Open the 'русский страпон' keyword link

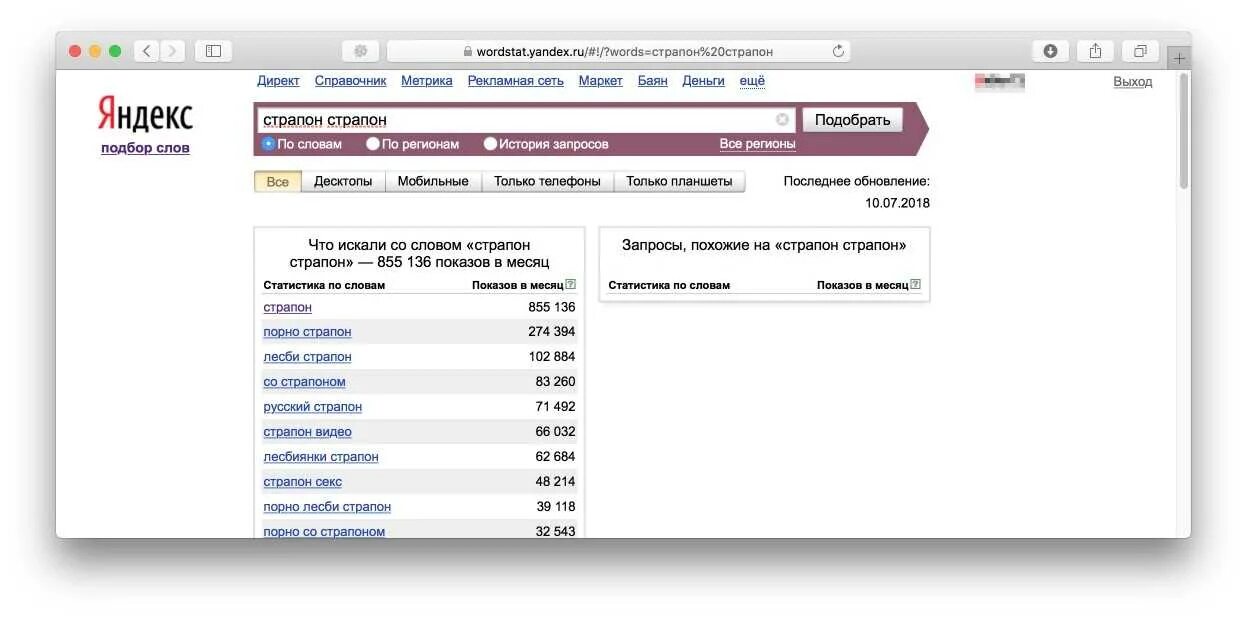pyautogui.click(x=313, y=407)
